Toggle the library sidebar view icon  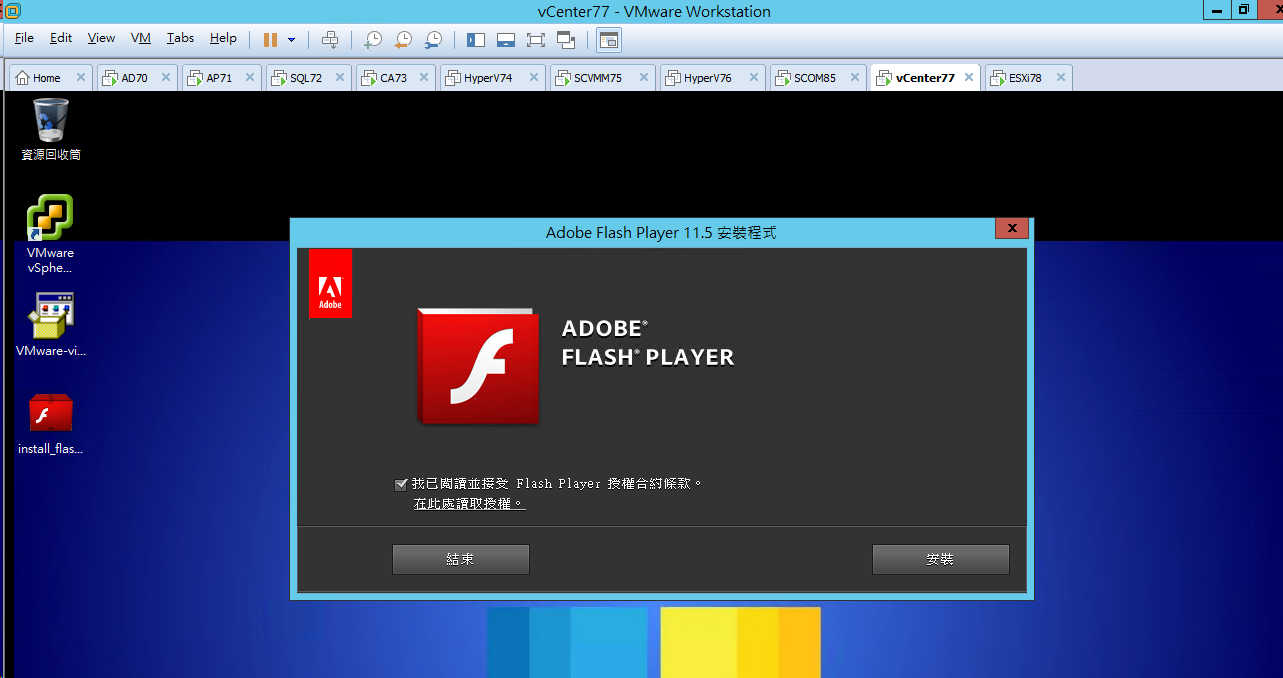(476, 40)
